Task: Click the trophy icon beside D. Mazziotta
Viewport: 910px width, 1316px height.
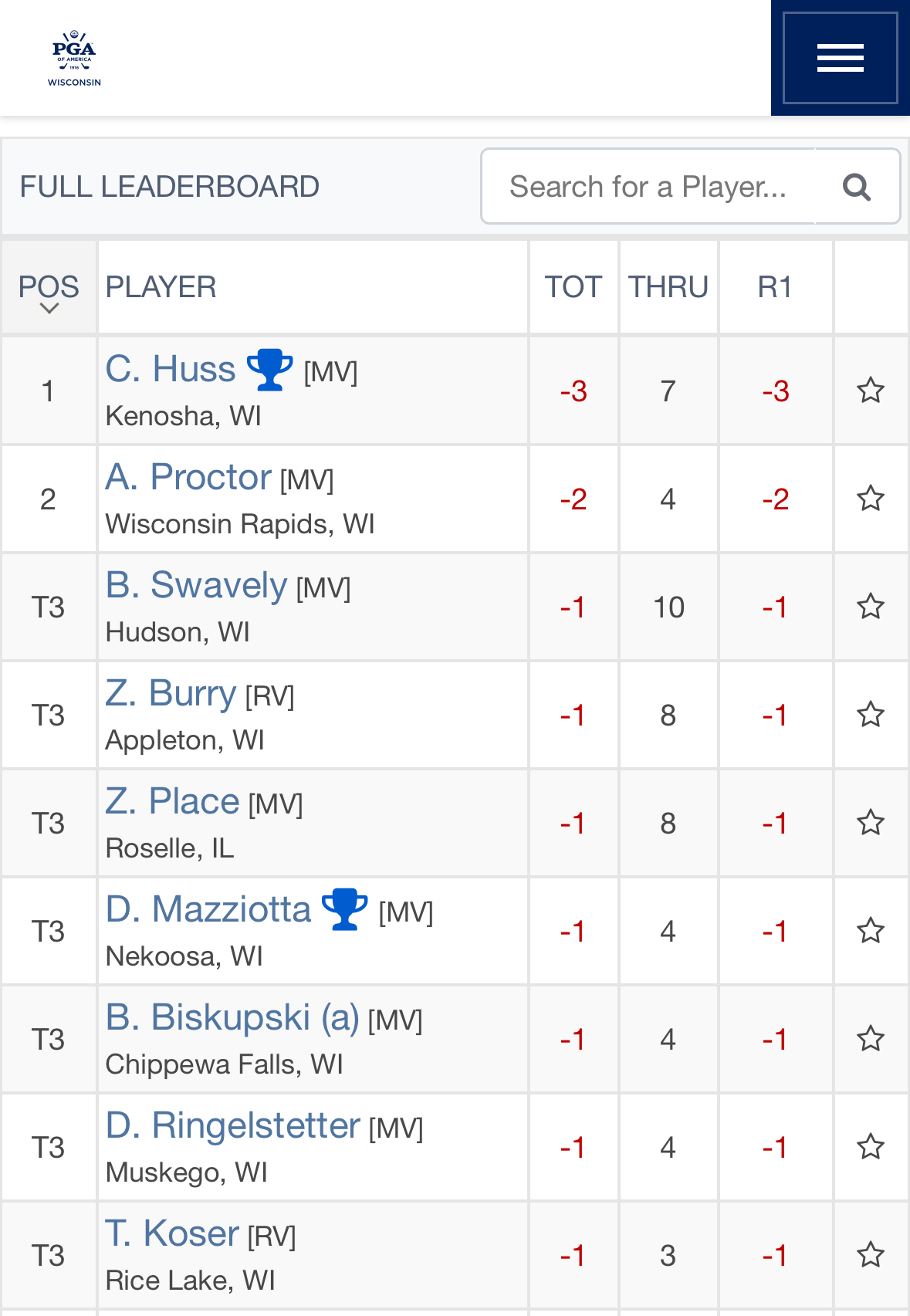Action: click(x=344, y=909)
